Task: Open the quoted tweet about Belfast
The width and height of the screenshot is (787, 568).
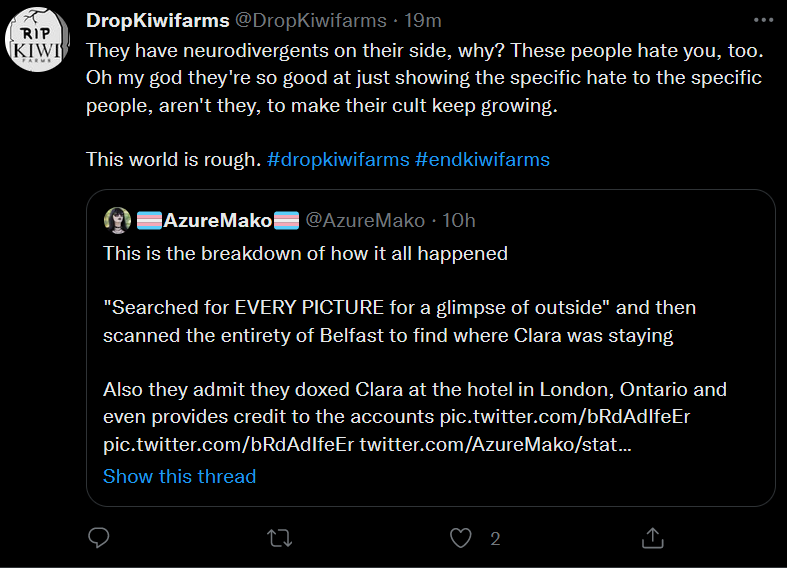Action: 431,348
